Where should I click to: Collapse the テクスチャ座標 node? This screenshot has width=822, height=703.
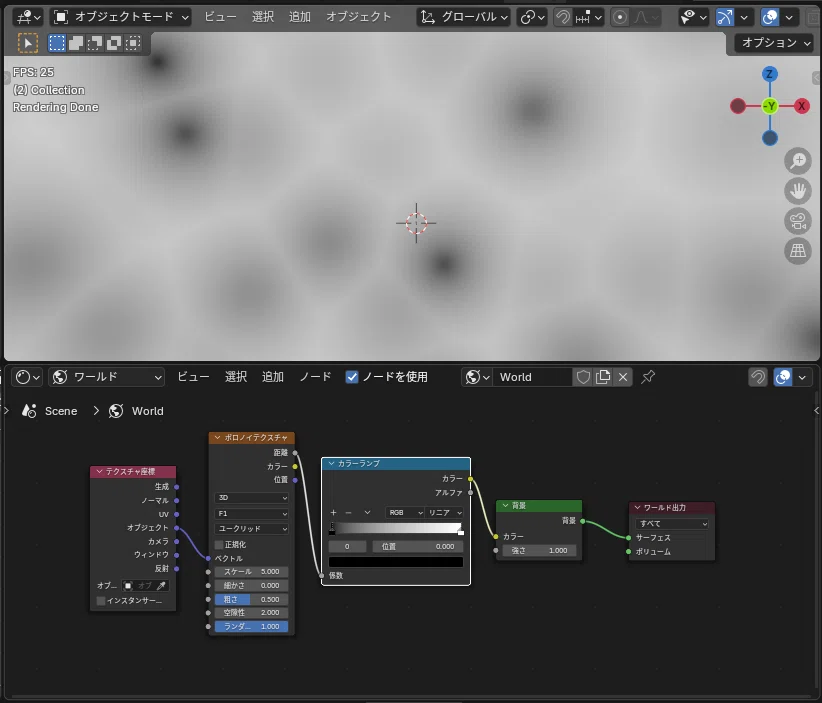99,472
